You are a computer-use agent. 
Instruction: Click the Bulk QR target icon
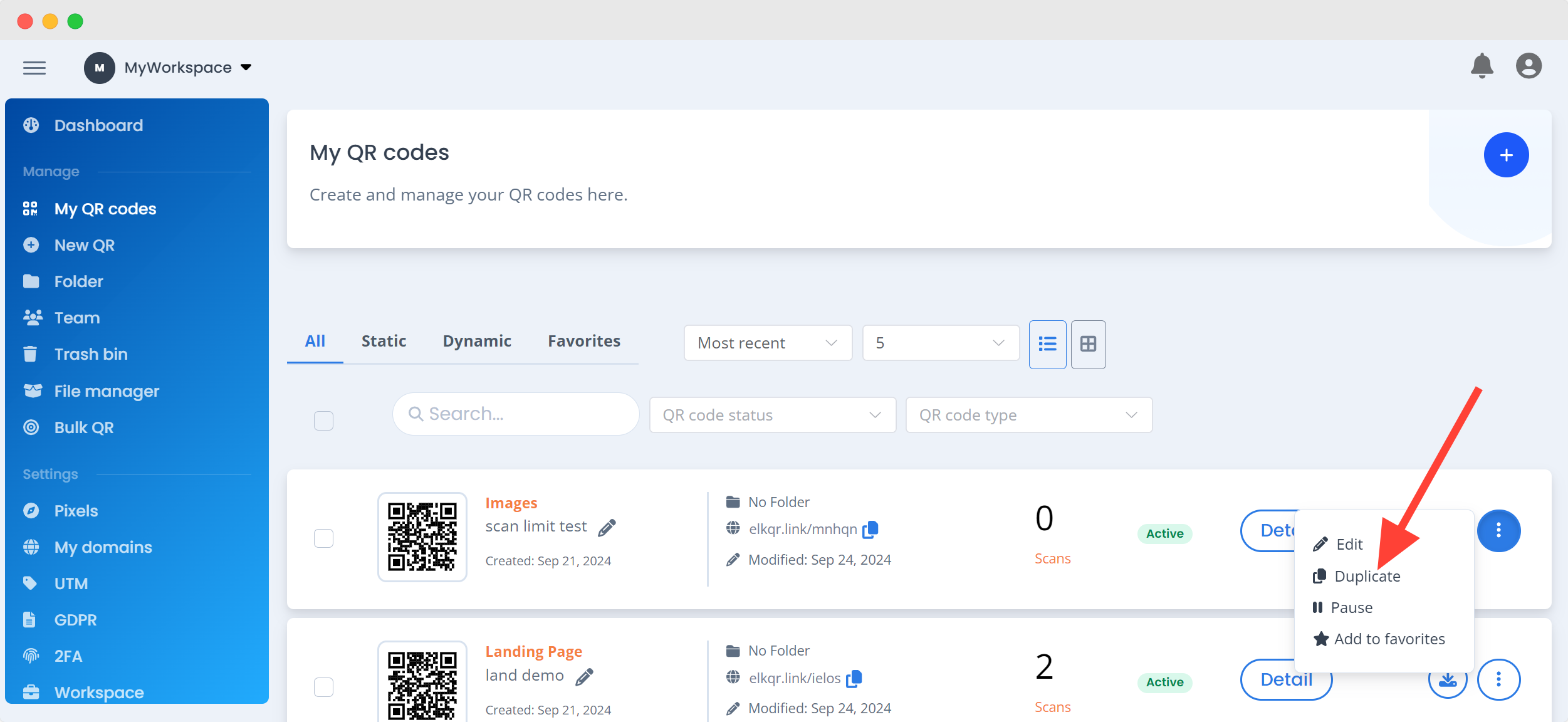(31, 427)
